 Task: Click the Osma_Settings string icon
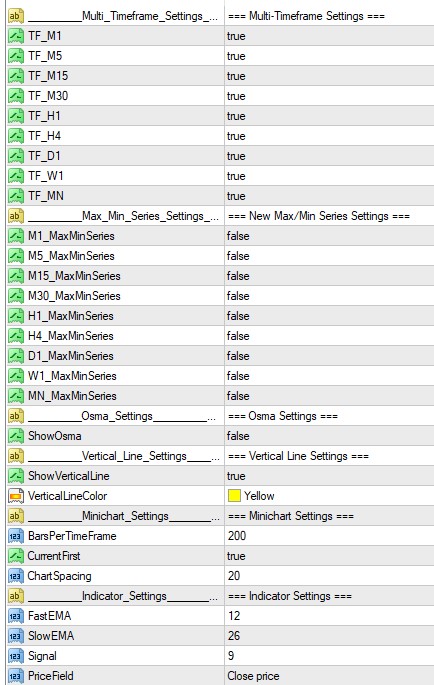tap(16, 416)
